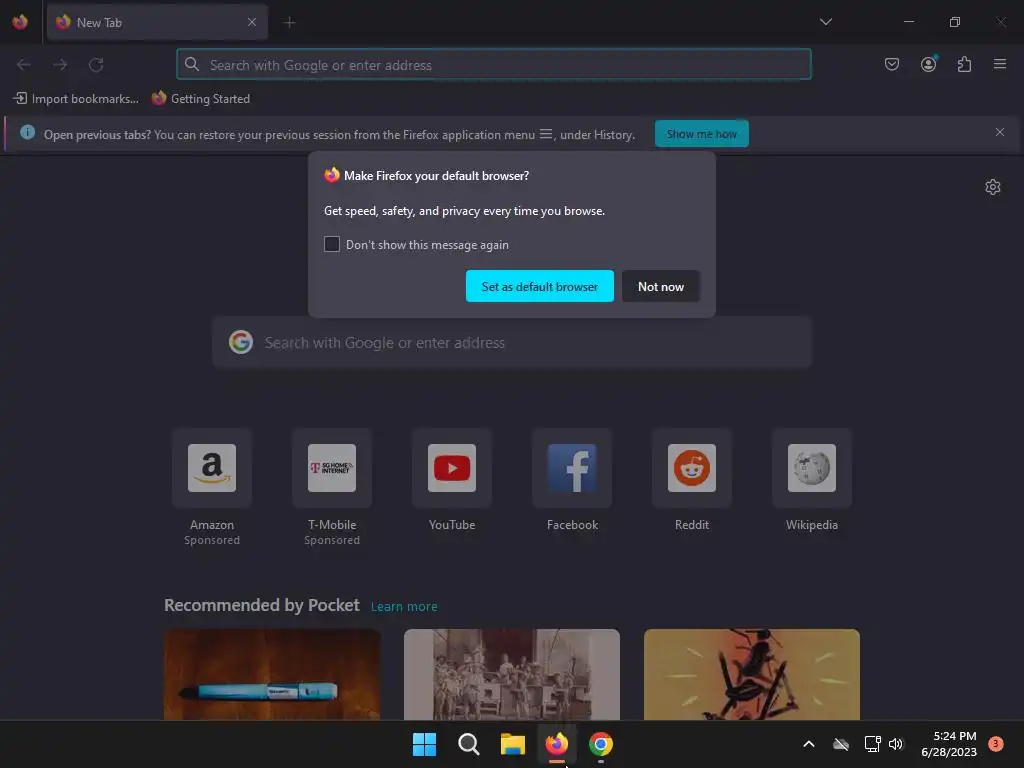Open the Firefox View pinned icon
This screenshot has width=1024, height=768.
click(x=20, y=22)
